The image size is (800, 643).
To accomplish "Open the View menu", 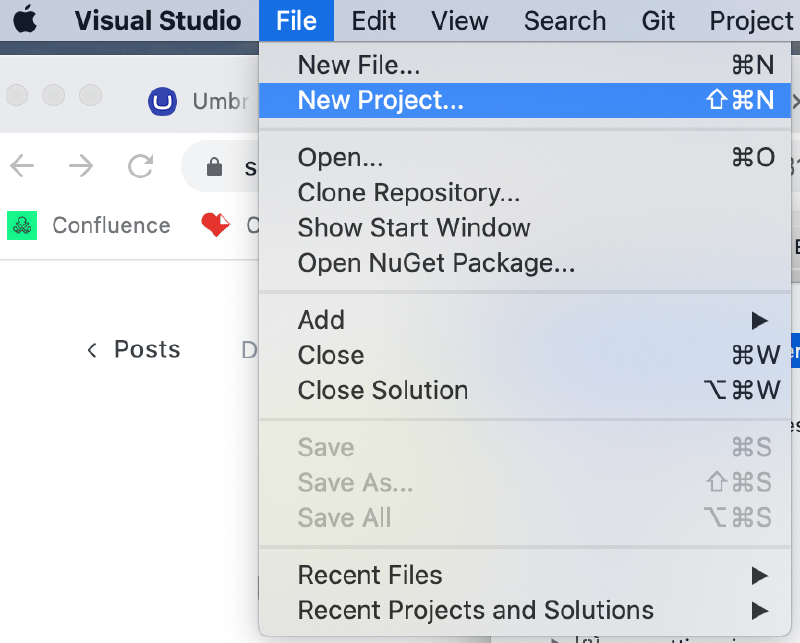I will pyautogui.click(x=459, y=21).
